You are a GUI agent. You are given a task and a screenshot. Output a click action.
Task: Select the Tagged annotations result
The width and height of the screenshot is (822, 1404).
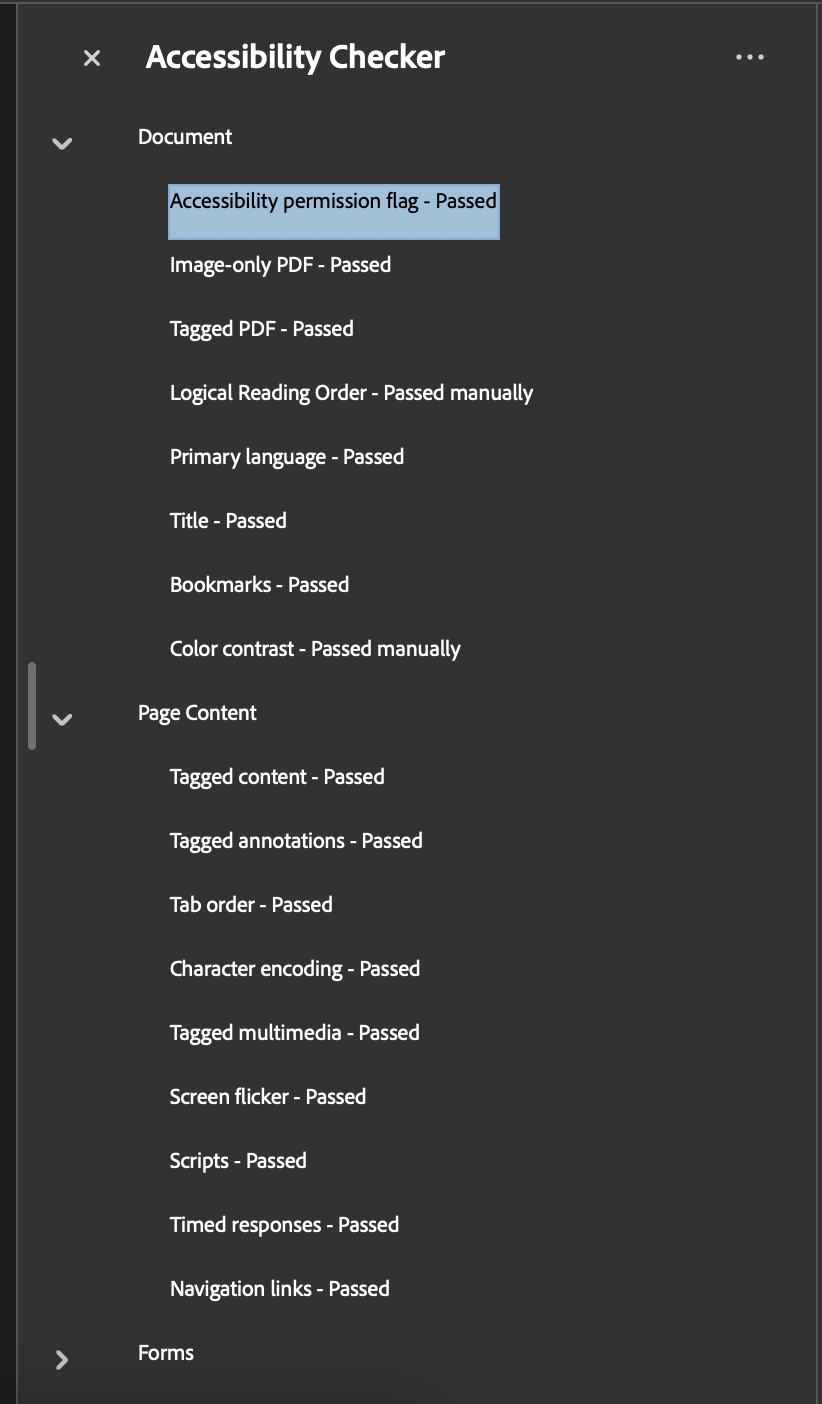tap(296, 840)
